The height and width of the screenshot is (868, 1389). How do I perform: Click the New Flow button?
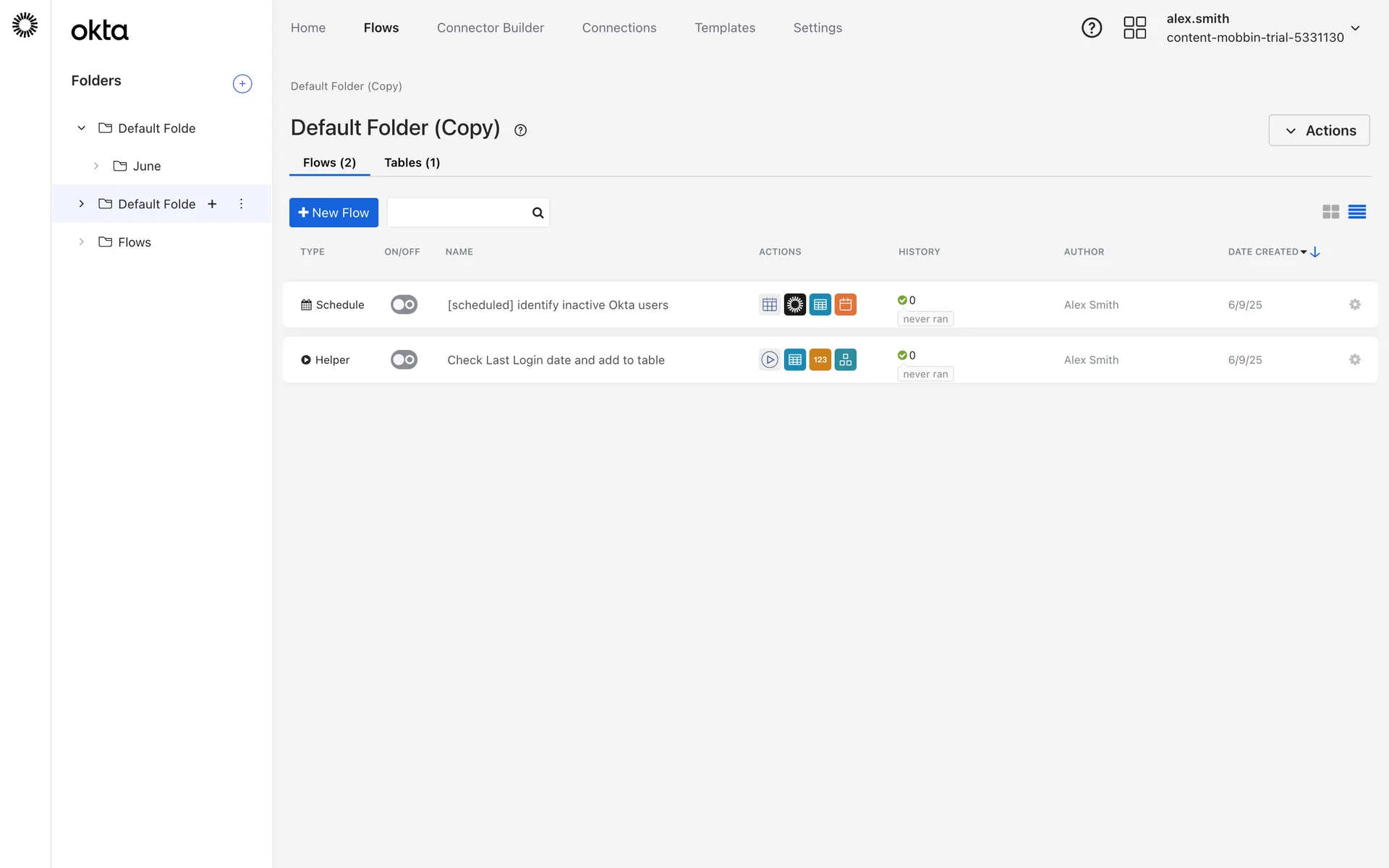tap(334, 213)
